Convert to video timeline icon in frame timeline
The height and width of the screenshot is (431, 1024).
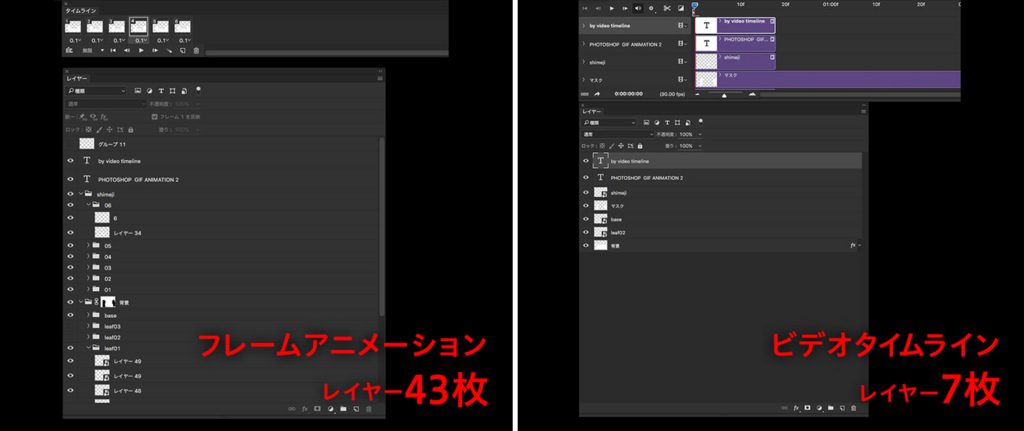point(69,50)
